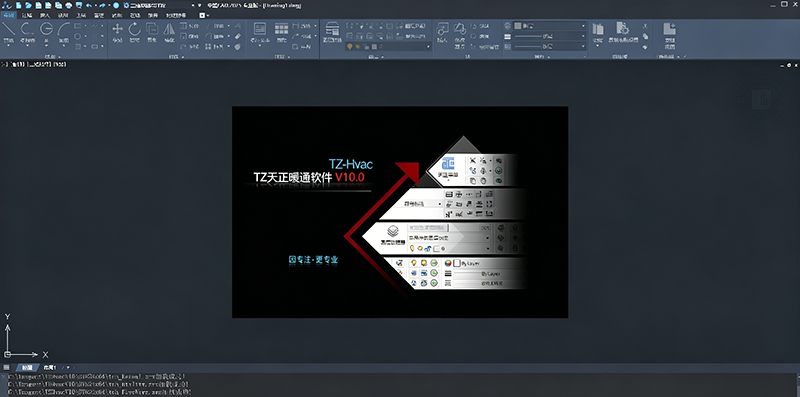Expand the Polyline tool dropdown arrow

point(27,45)
